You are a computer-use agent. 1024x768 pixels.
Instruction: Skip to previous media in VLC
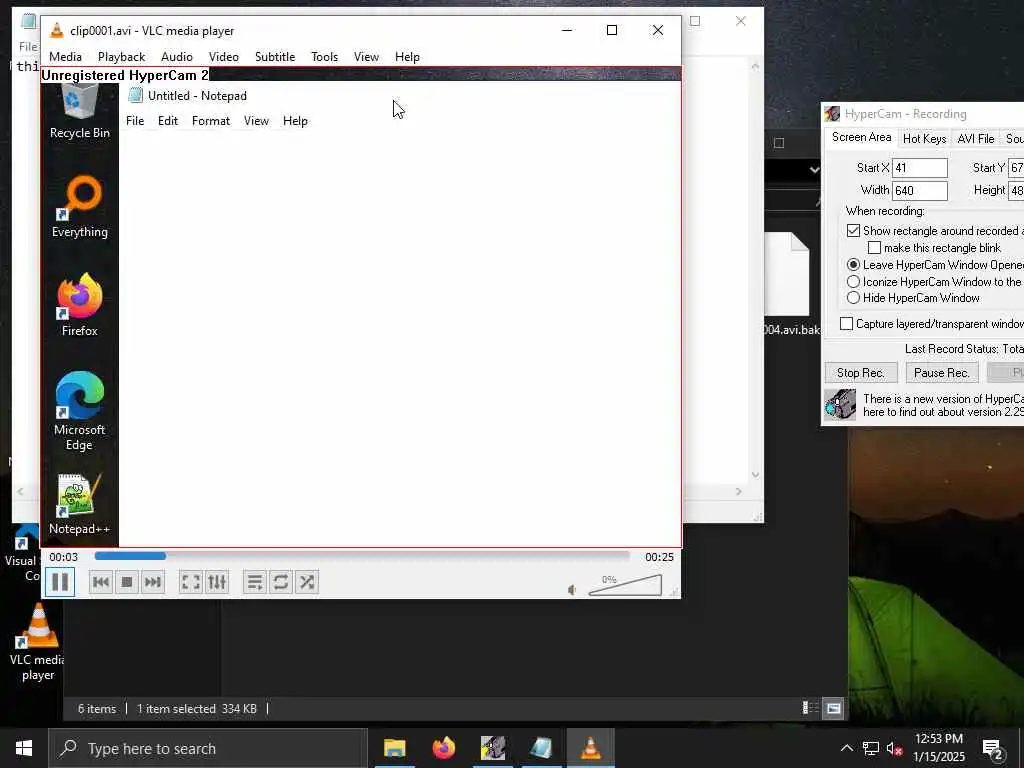(x=101, y=582)
